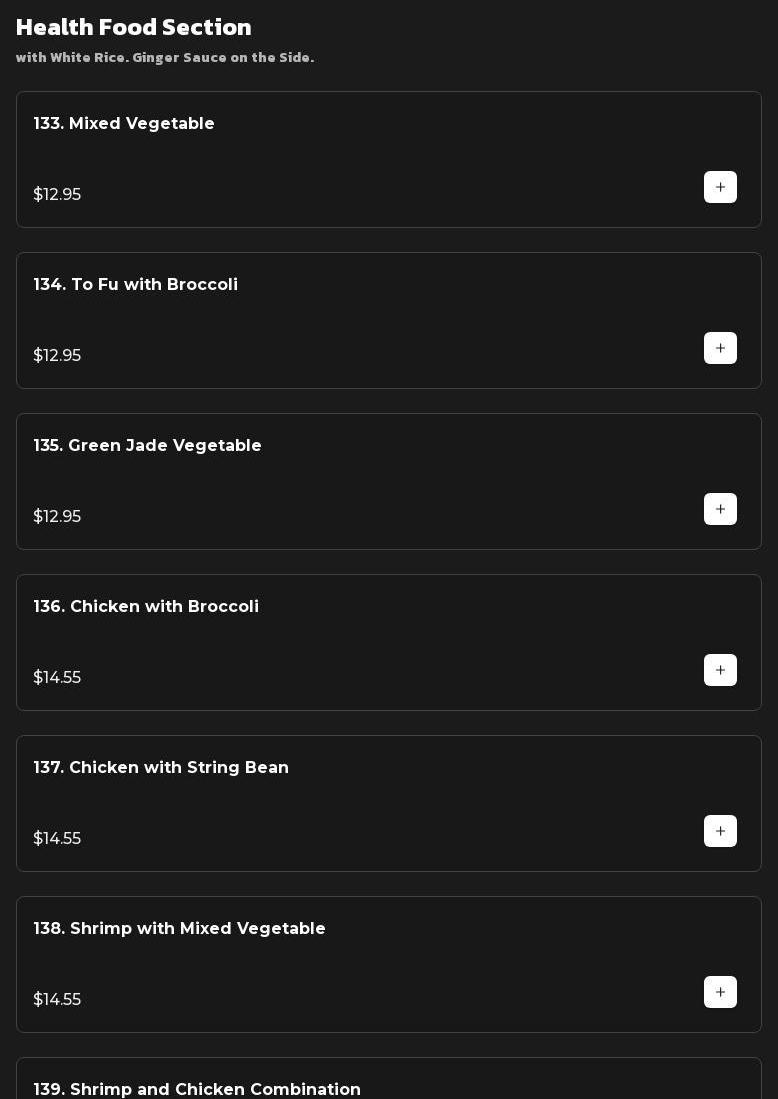Open 137. Chicken with String Bean title
This screenshot has height=1099, width=778.
tap(161, 767)
